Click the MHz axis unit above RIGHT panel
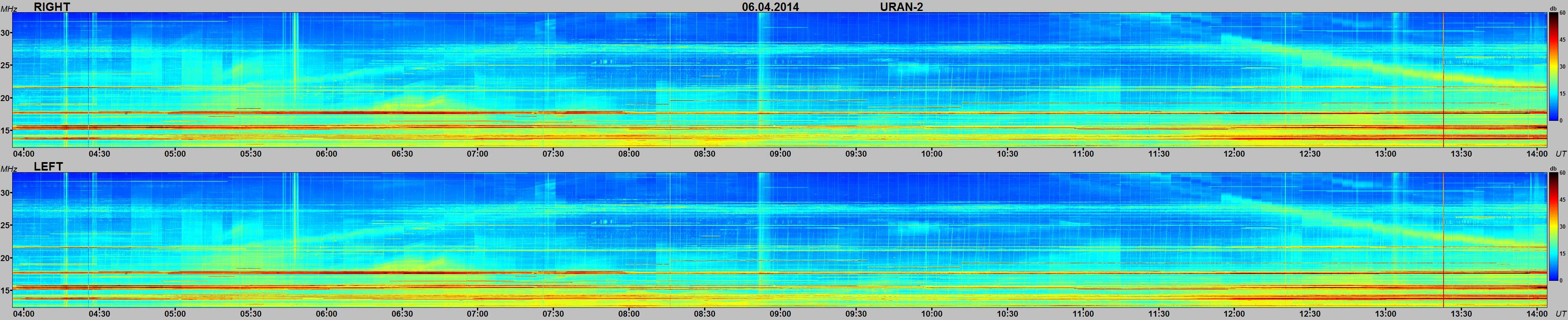The height and width of the screenshot is (320, 1568). point(8,9)
